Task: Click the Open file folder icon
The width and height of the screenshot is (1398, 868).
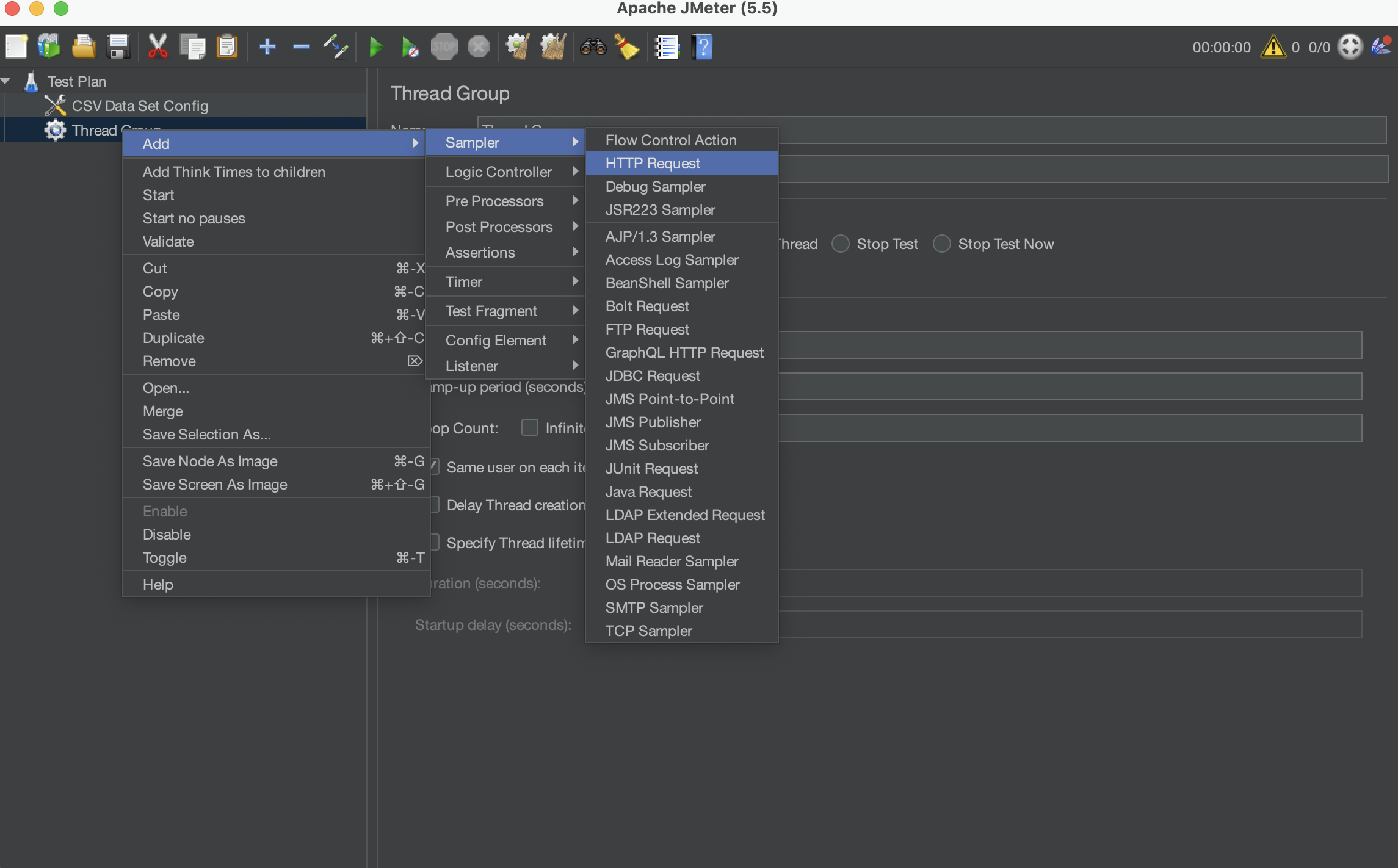Action: pos(84,46)
